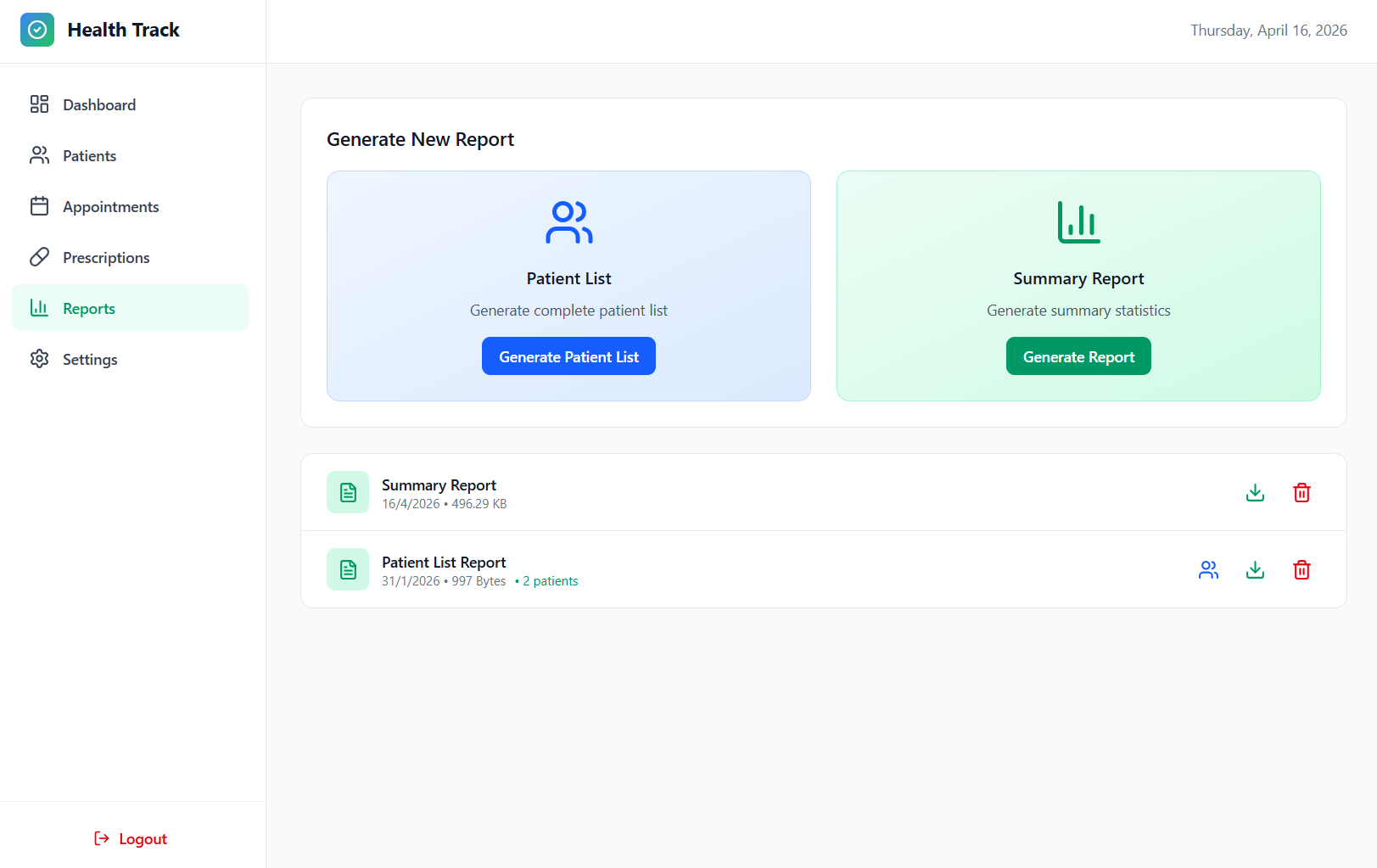Click the blue Patient List users icon

coord(568,222)
